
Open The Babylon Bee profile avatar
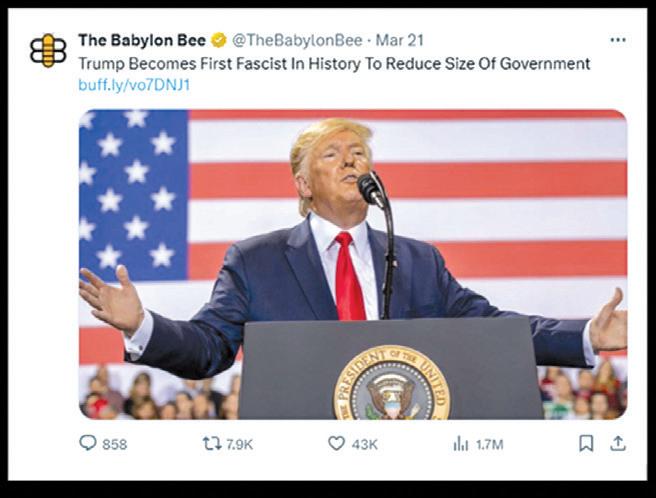click(48, 51)
